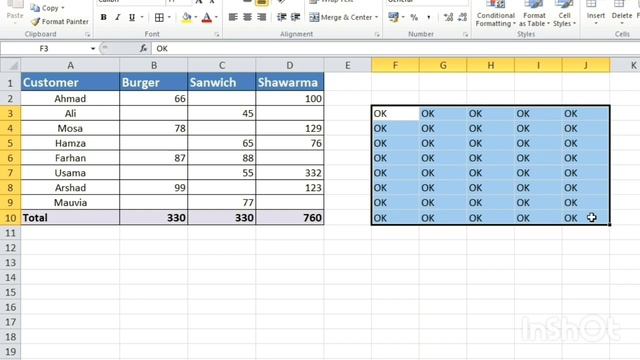Toggle bold formatting button
The image size is (640, 360).
(x=104, y=18)
